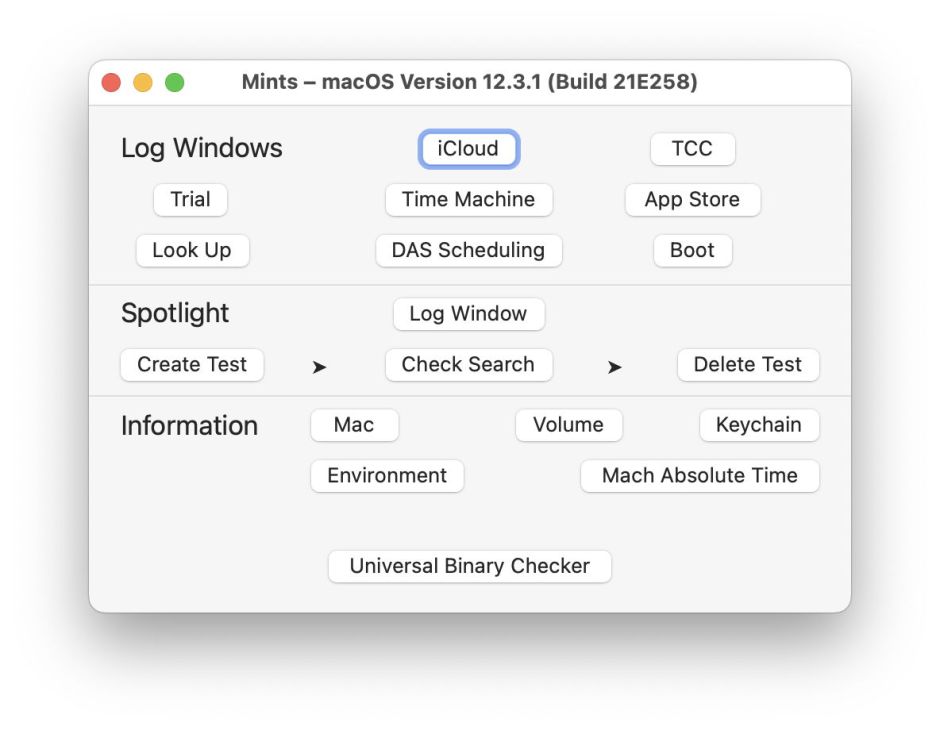The height and width of the screenshot is (730, 940).
Task: Open the Trial log window
Action: point(190,199)
